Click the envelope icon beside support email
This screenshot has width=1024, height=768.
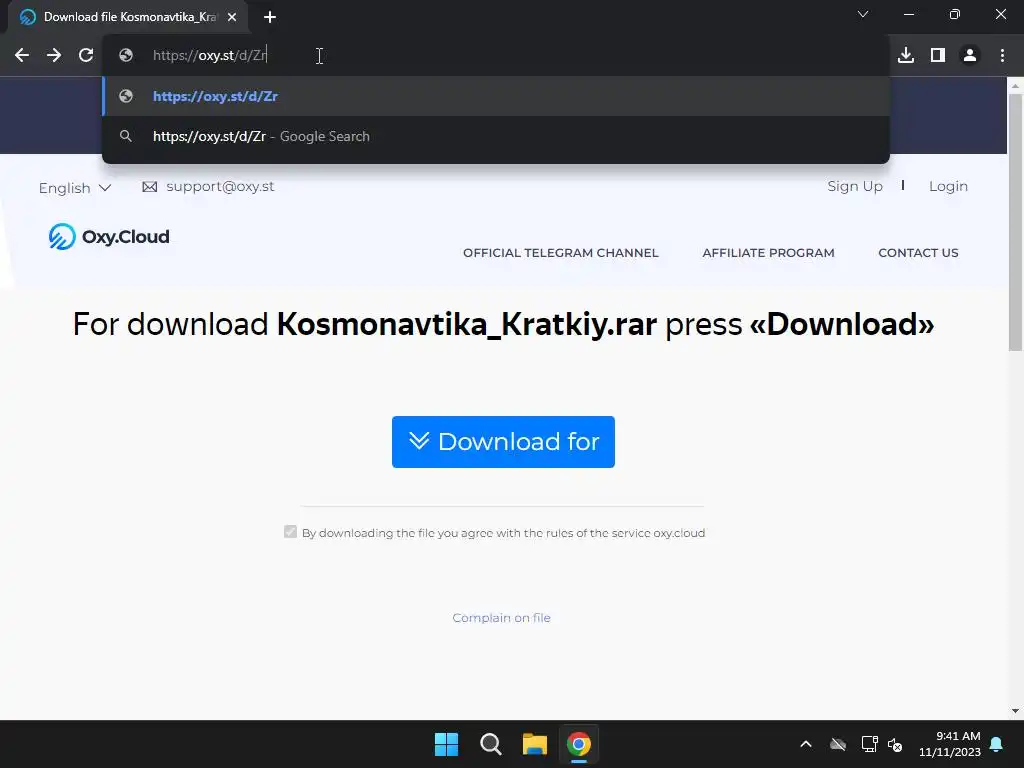click(x=150, y=187)
